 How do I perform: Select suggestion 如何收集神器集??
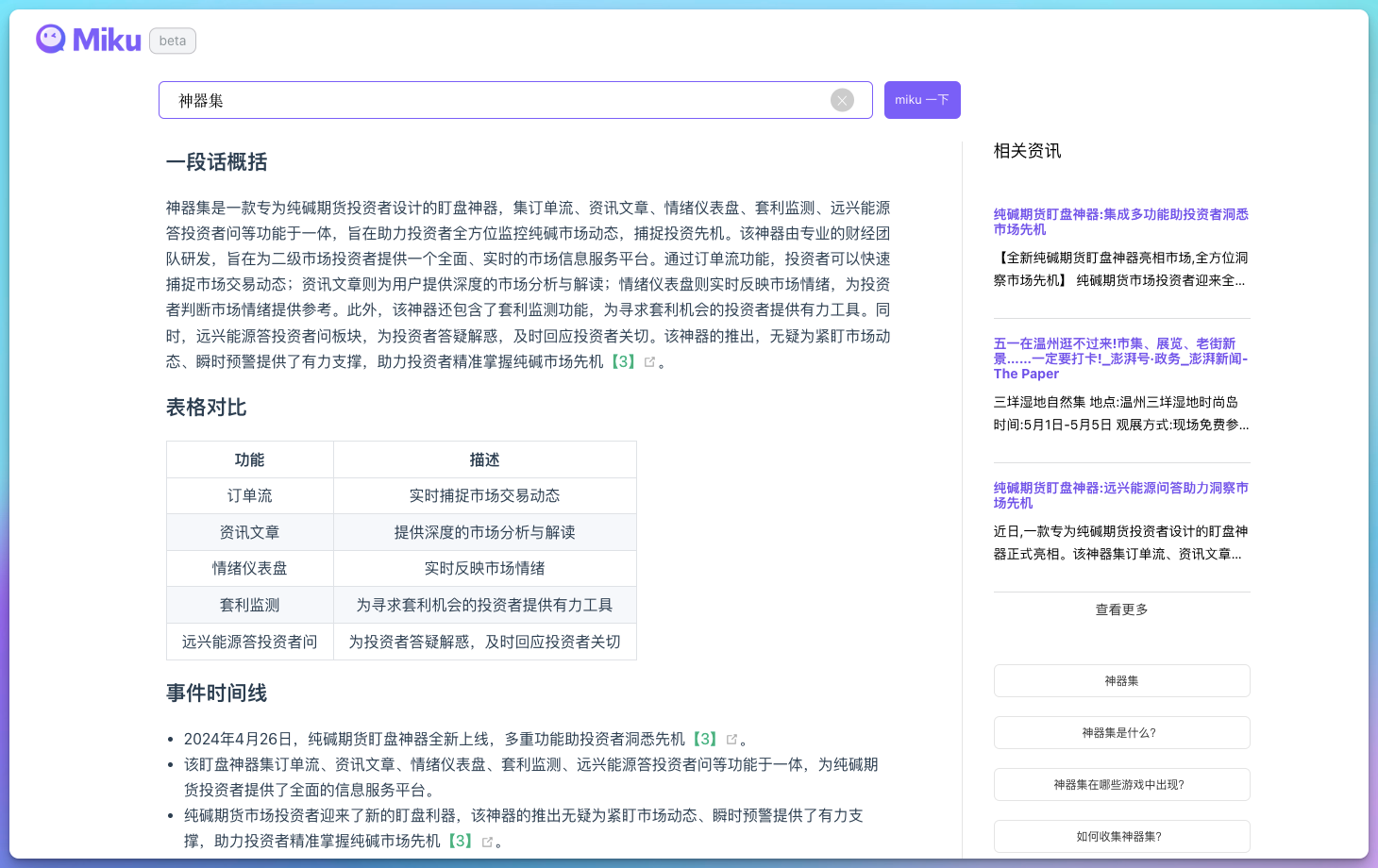tap(1122, 837)
